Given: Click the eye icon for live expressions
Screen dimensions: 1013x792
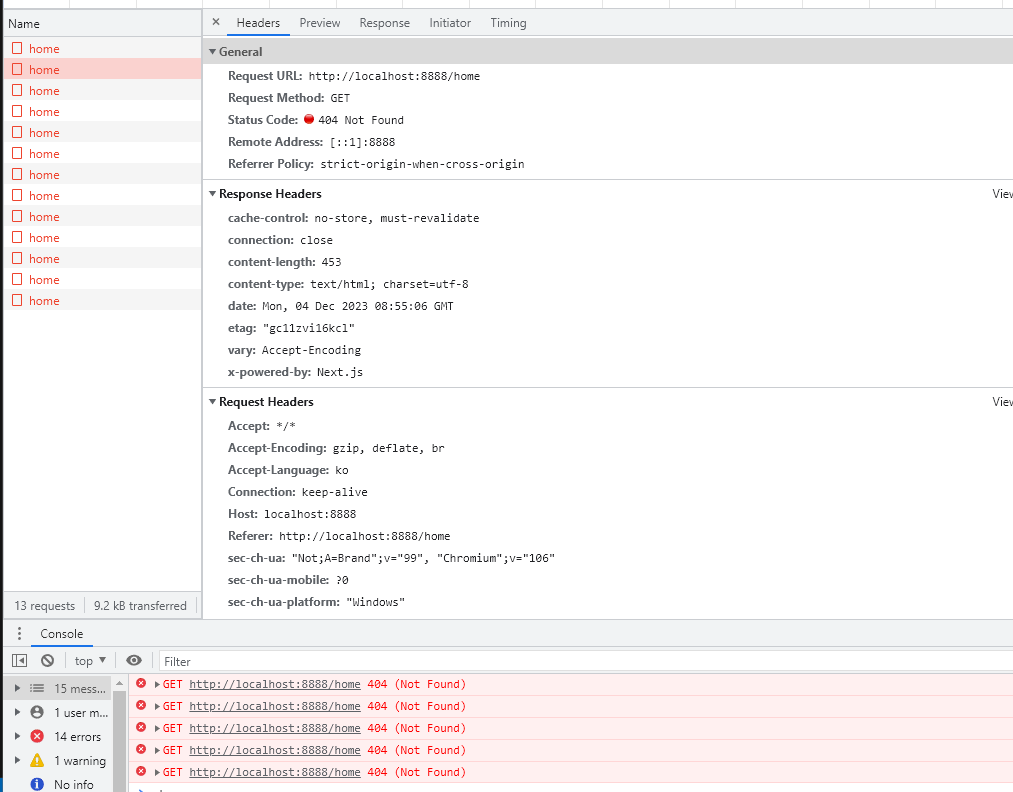Looking at the screenshot, I should tap(134, 660).
